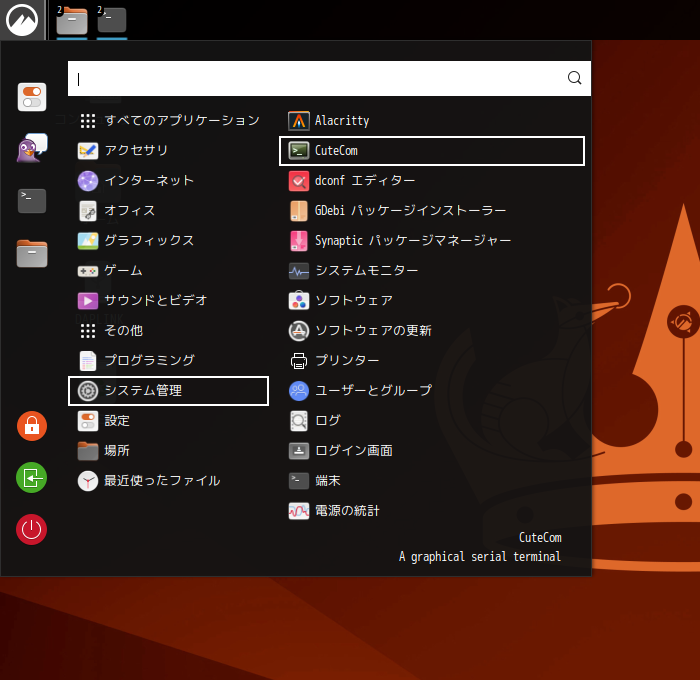Select システム管理 category
700x680 pixels.
(168, 391)
